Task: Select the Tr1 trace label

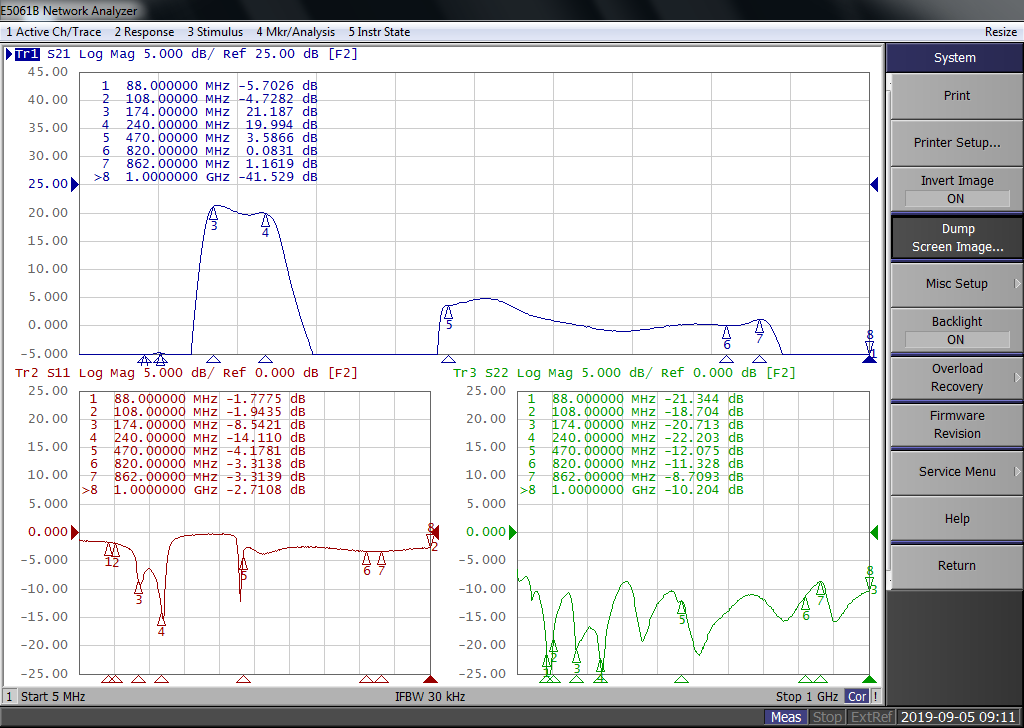Action: pyautogui.click(x=27, y=54)
